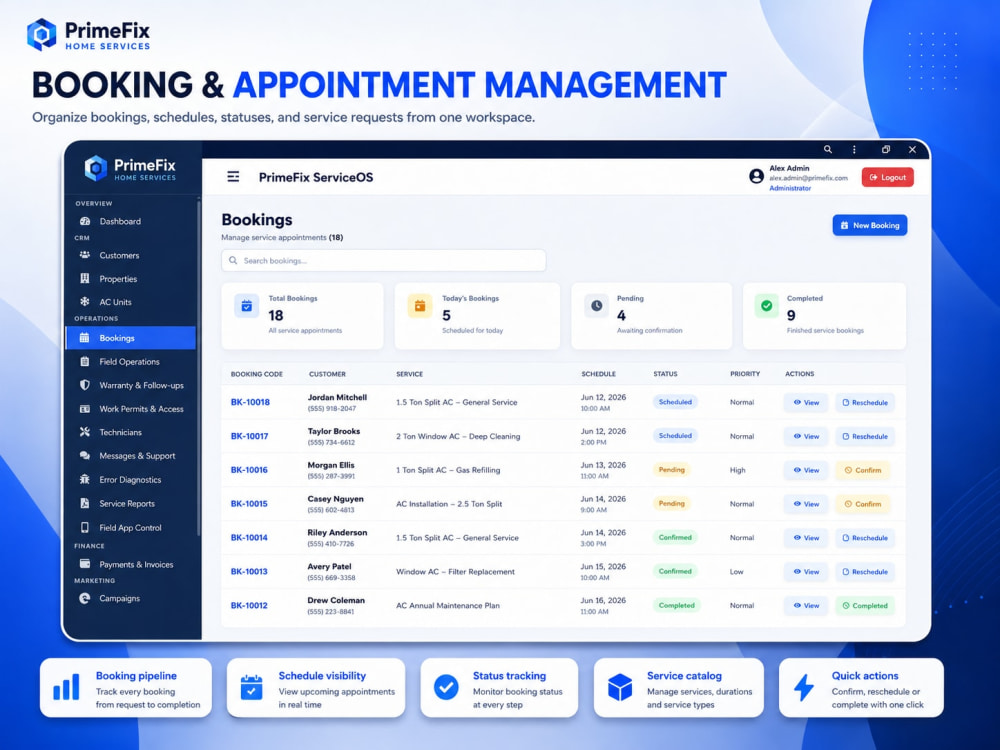
Task: Click the Technicians tools icon
Action: 85,432
